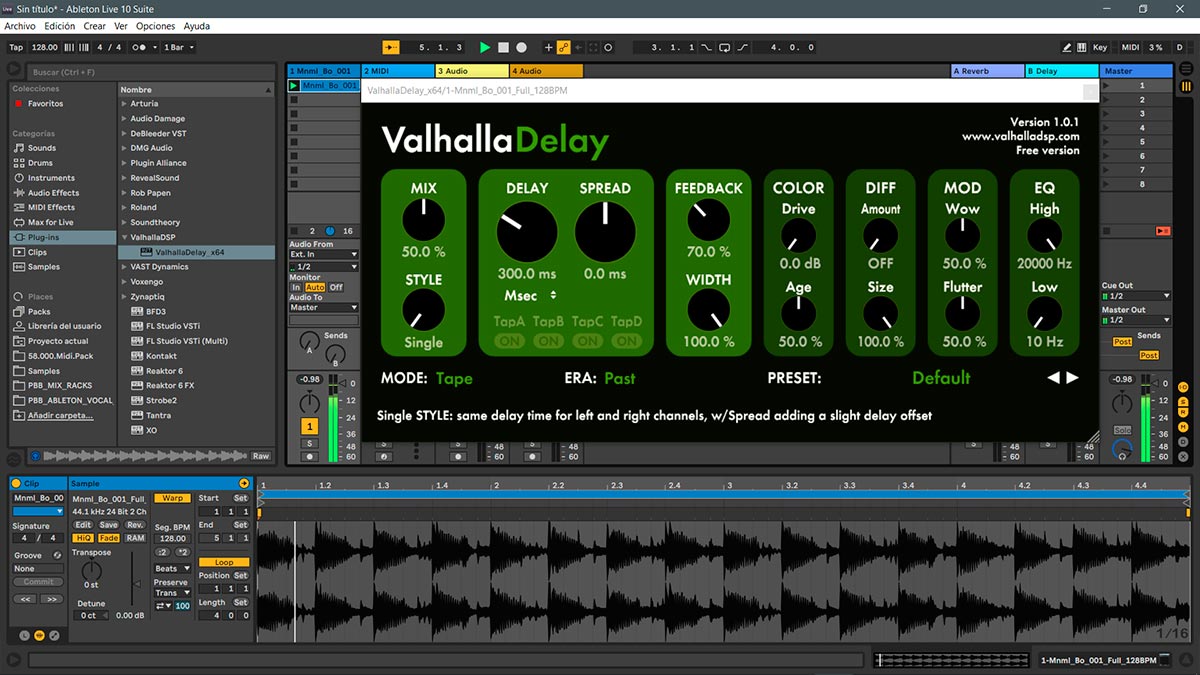Open Packs in Places

[x=39, y=312]
